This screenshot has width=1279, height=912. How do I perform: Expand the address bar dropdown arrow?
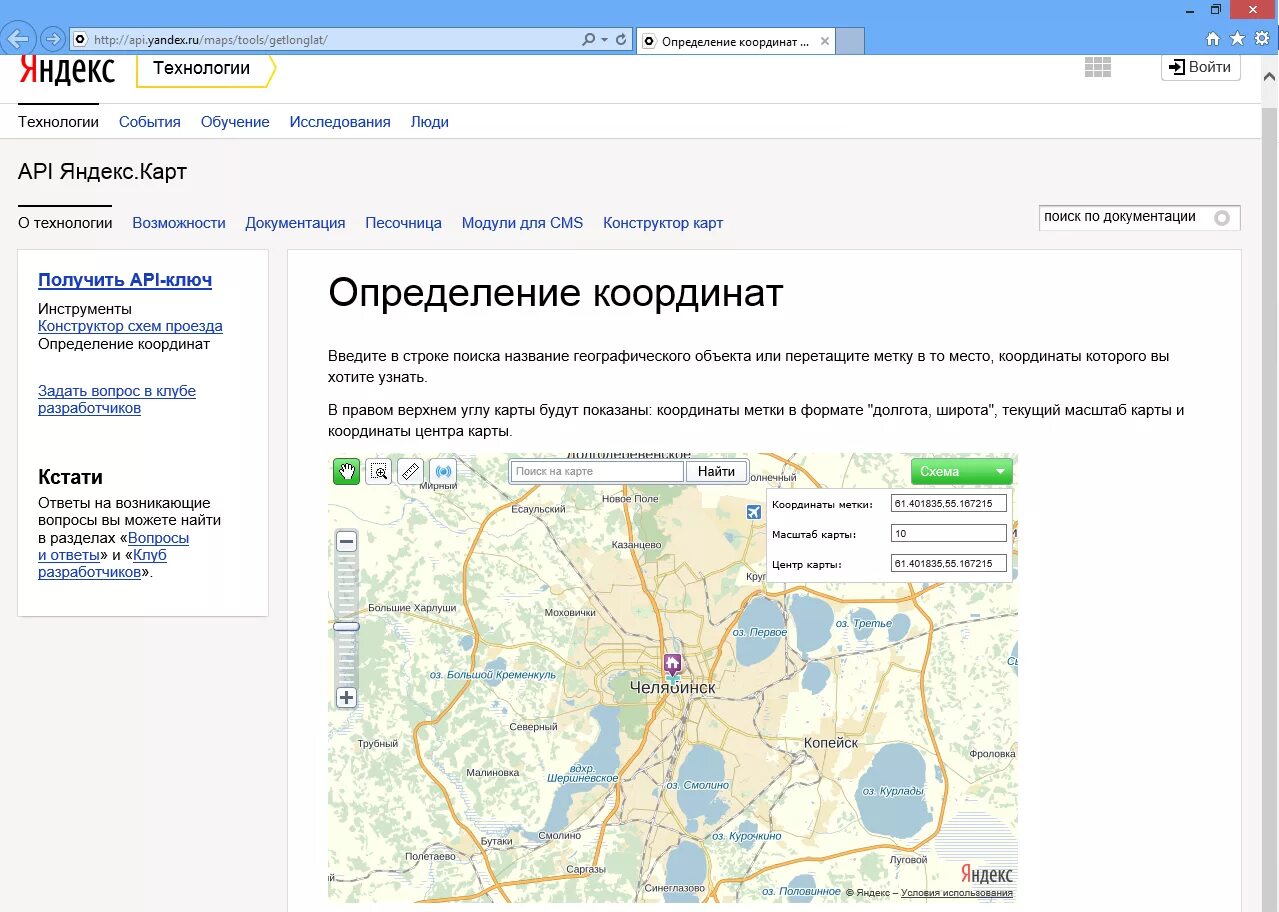pyautogui.click(x=605, y=40)
